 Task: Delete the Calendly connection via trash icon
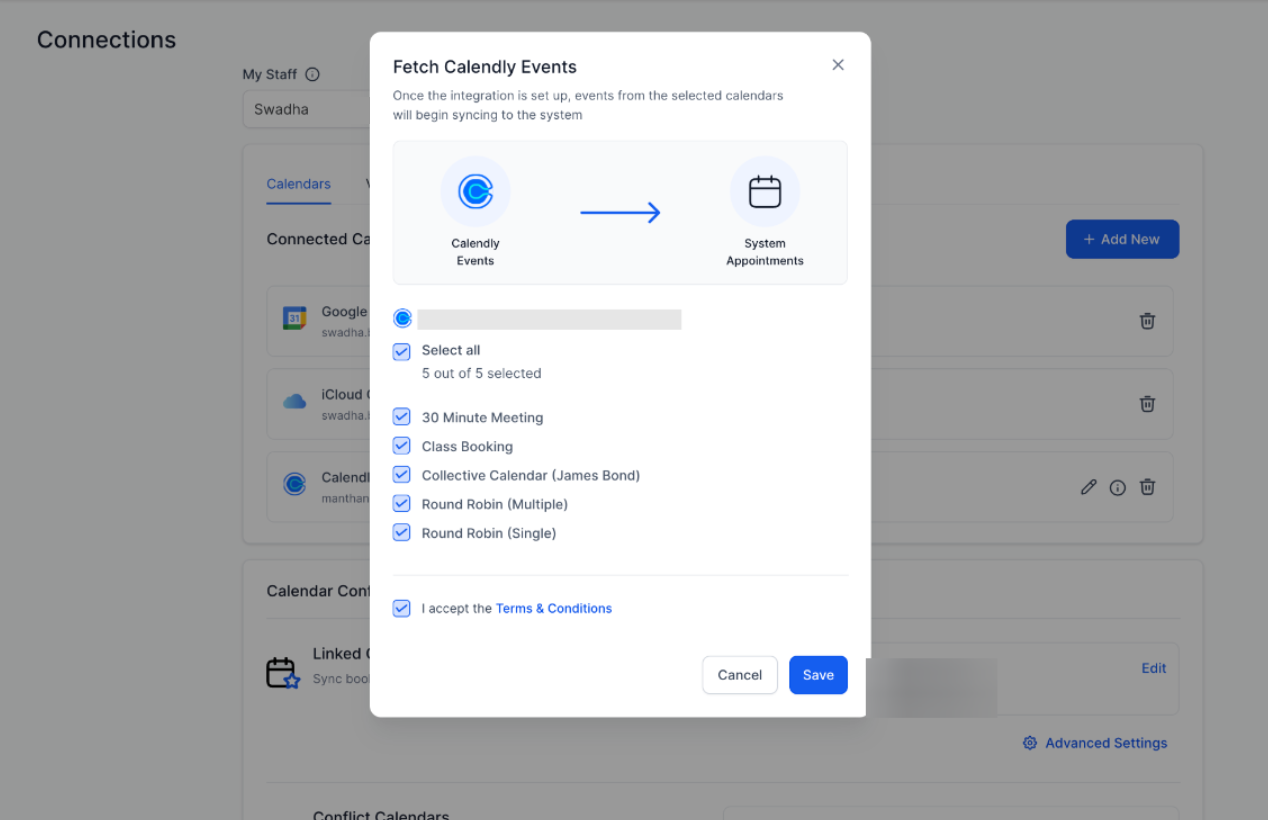(x=1147, y=487)
